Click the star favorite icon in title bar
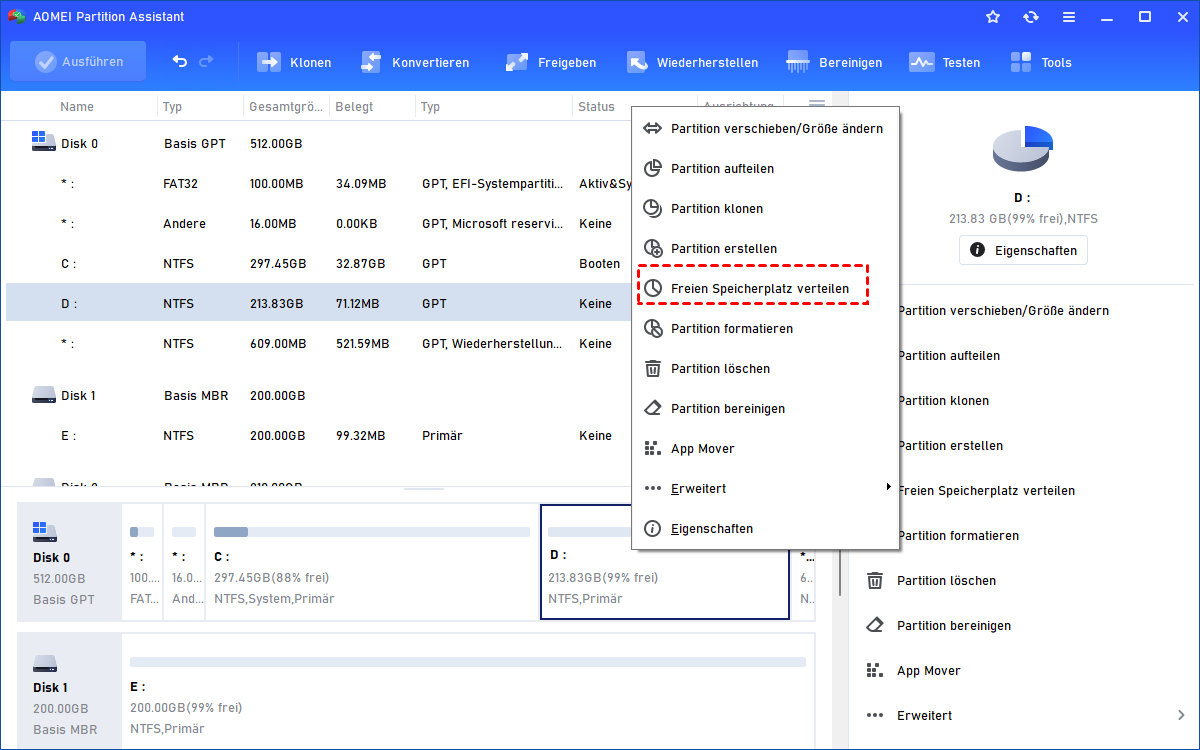 (993, 17)
